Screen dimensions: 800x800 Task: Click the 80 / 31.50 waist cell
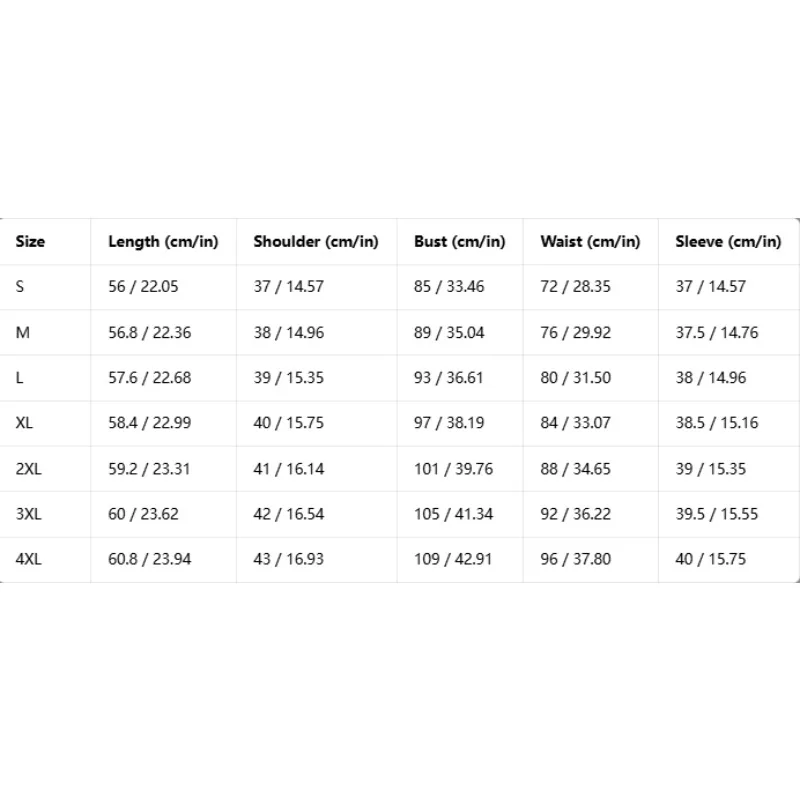pos(576,378)
